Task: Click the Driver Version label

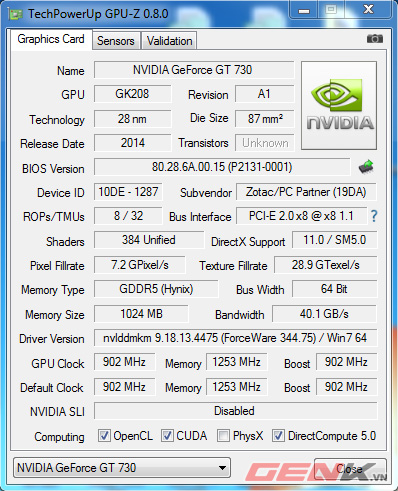Action: click(x=52, y=339)
